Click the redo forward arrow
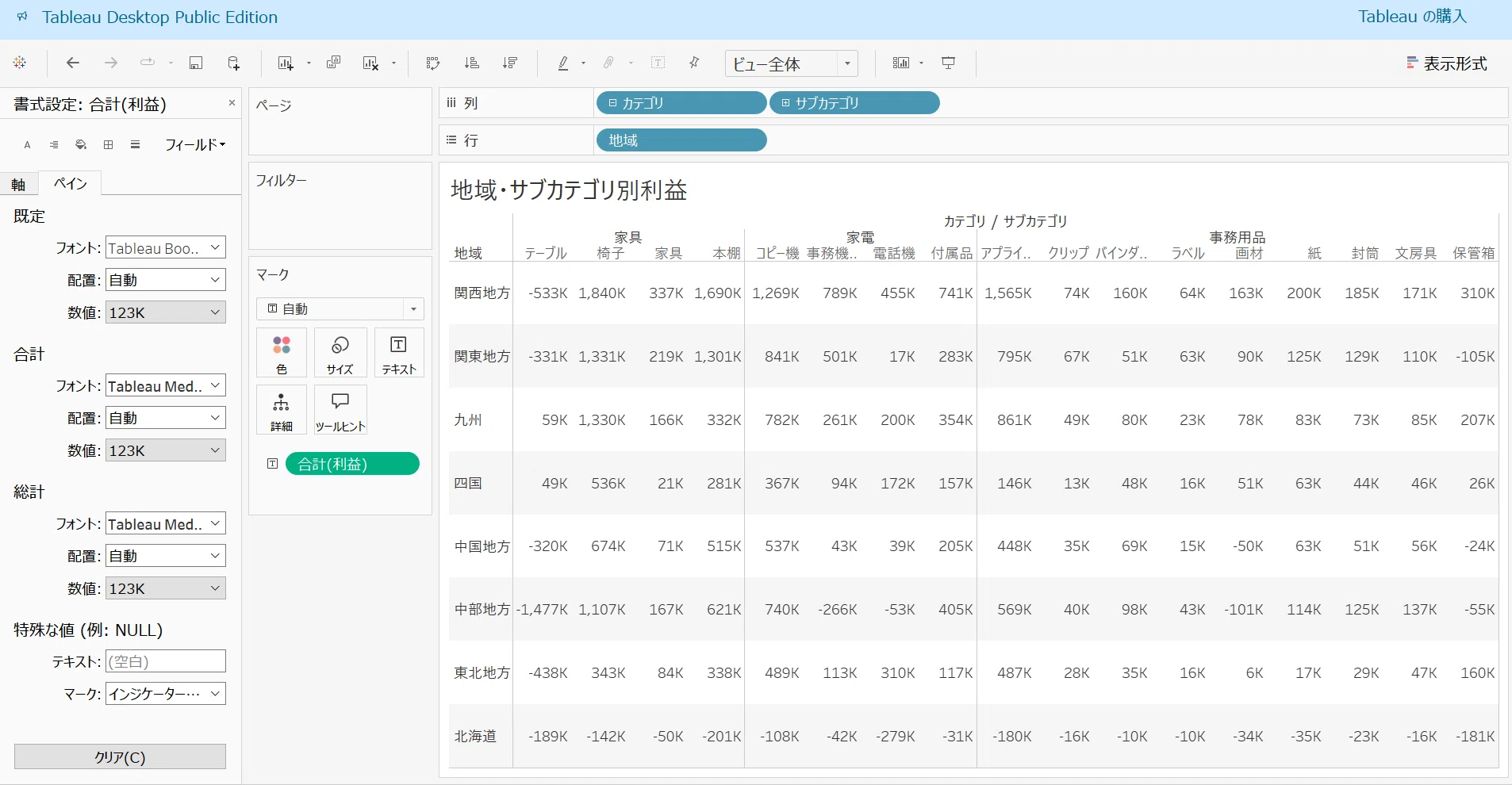Screen dimensions: 1512x785 click(111, 63)
